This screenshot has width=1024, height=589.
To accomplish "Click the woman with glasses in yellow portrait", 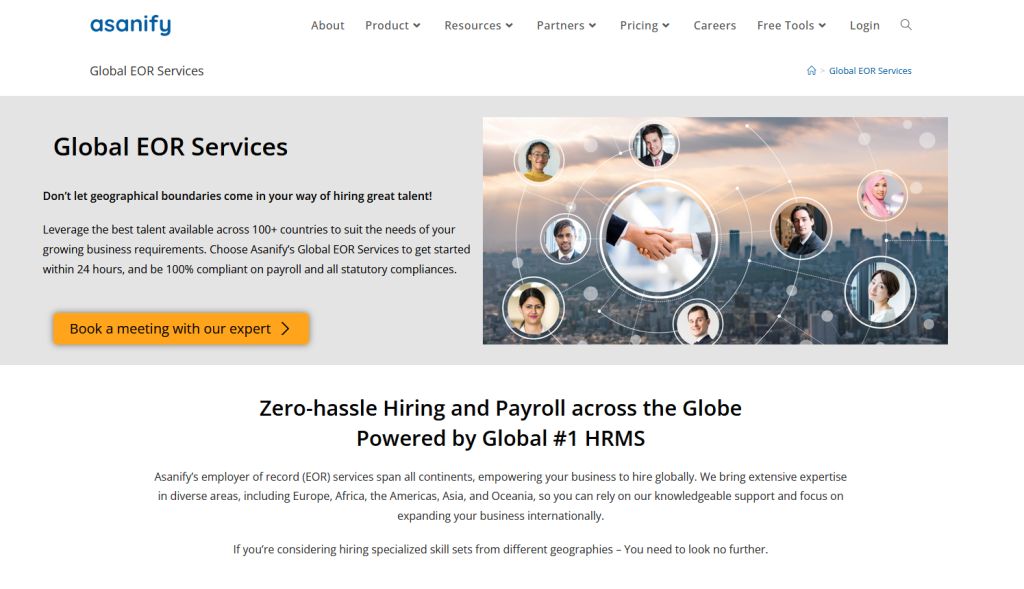I will tap(539, 161).
